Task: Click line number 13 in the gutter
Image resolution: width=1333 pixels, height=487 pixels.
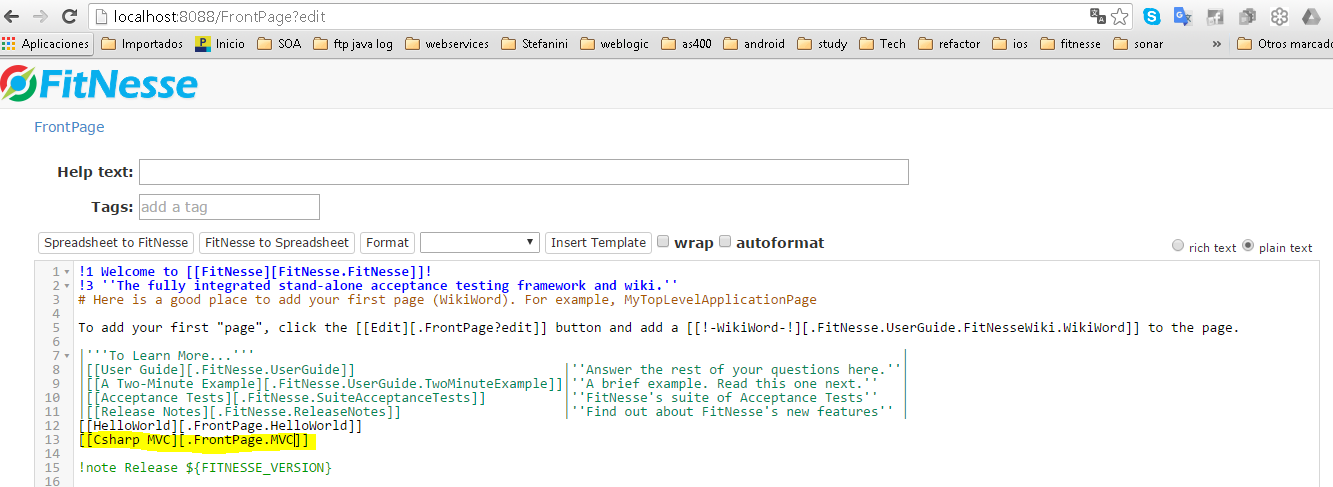Action: click(54, 440)
